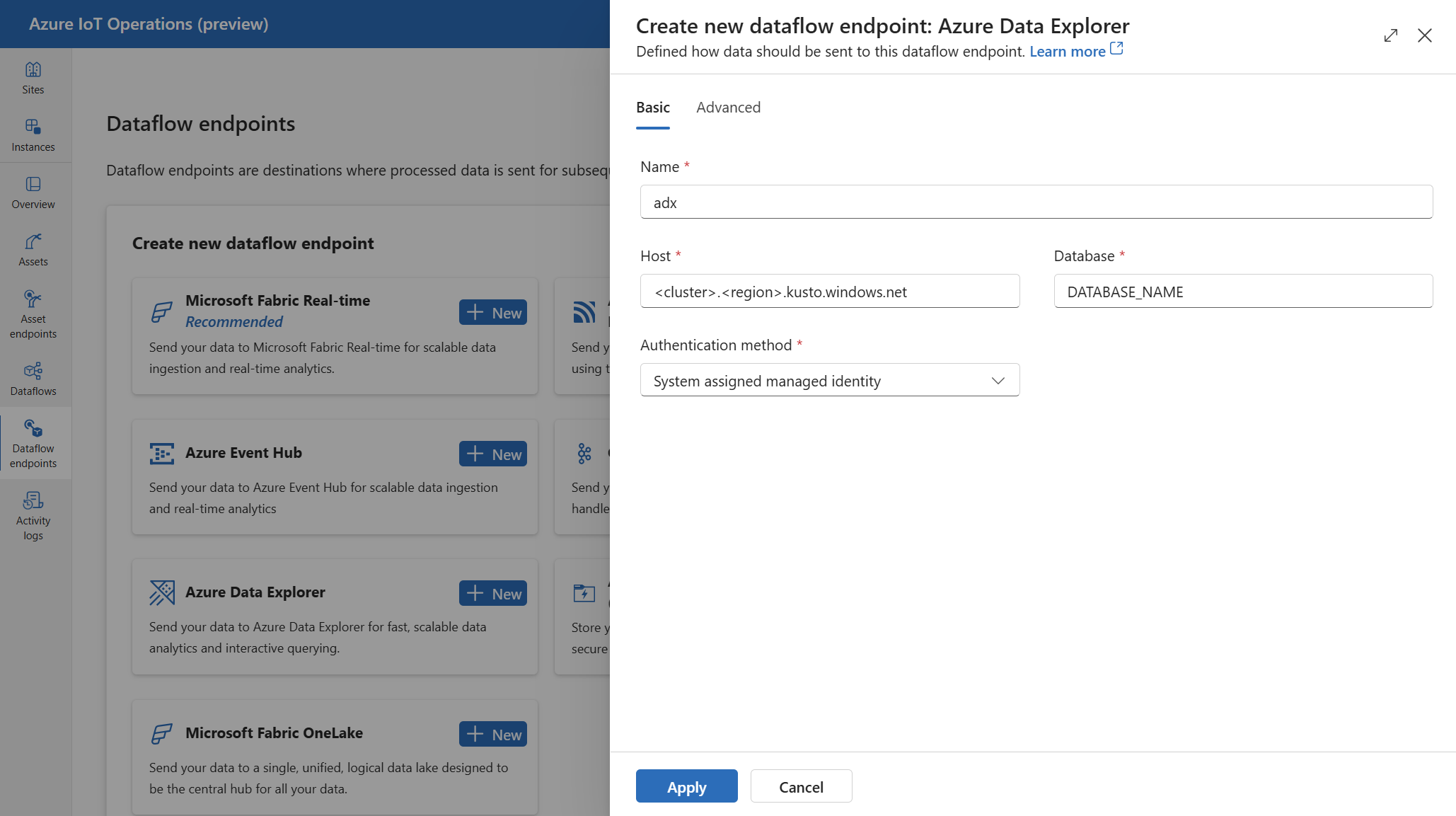Click the Cancel button
Image resolution: width=1456 pixels, height=816 pixels.
click(801, 786)
